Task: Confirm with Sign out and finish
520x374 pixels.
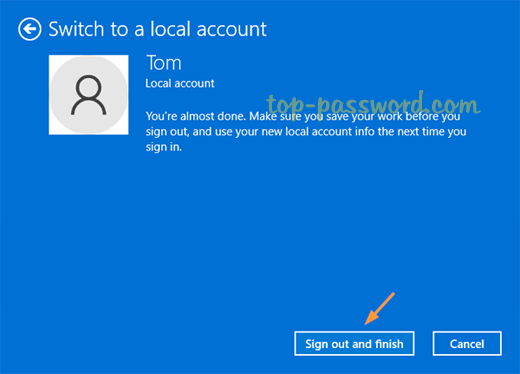Action: 354,344
